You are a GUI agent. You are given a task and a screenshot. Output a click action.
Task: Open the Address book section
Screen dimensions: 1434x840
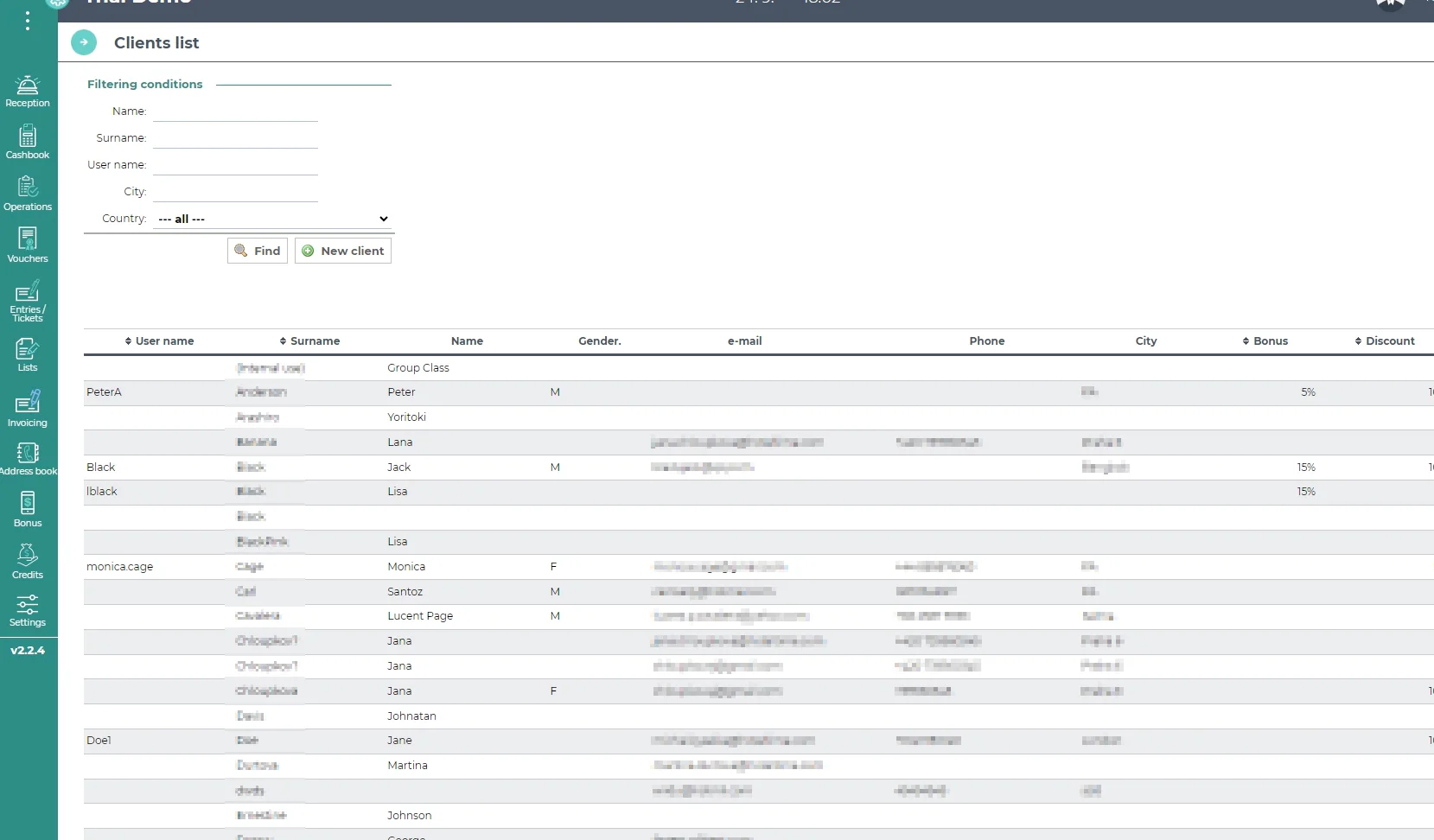(28, 459)
